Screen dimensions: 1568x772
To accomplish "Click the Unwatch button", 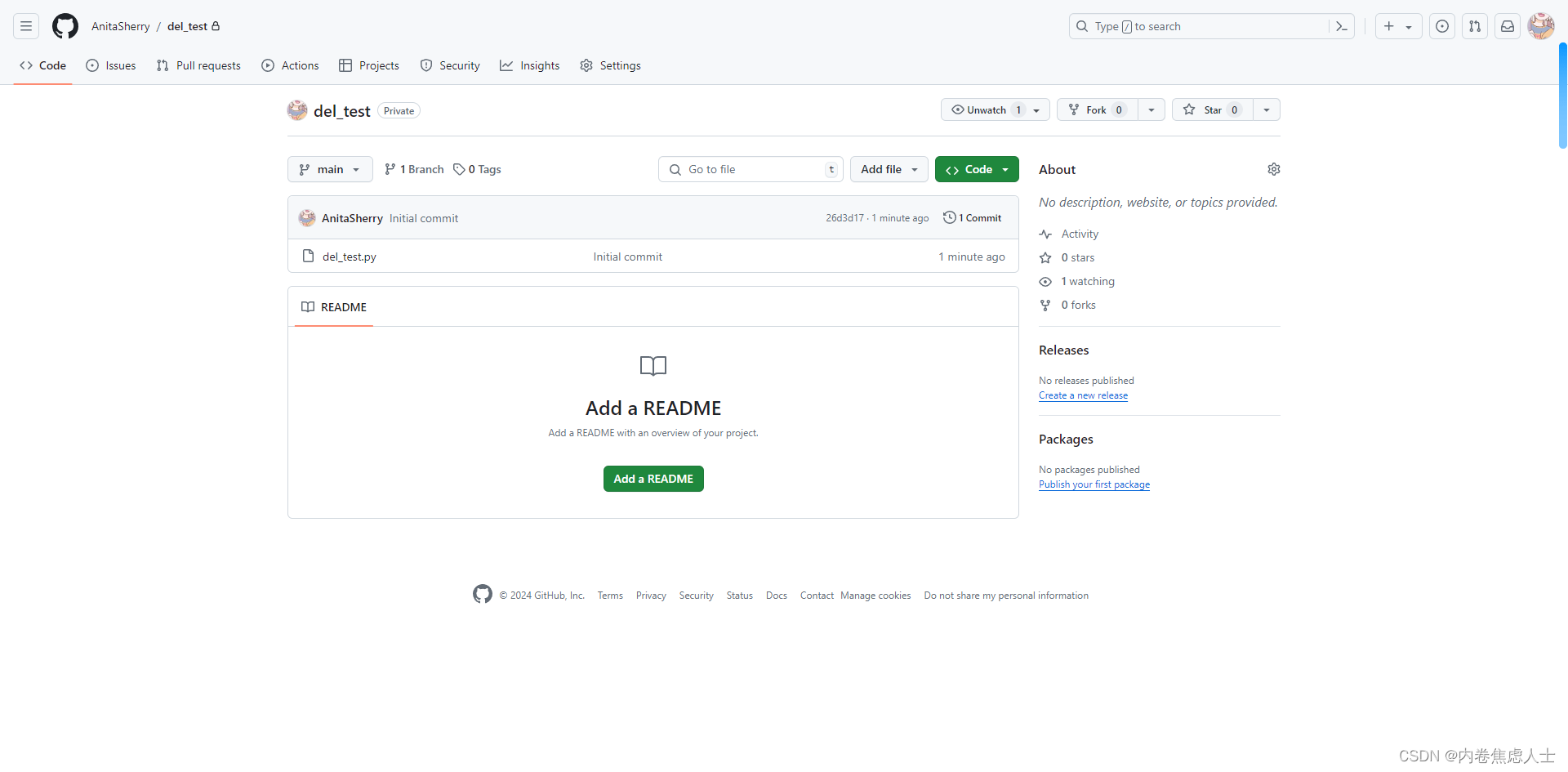I will point(995,109).
